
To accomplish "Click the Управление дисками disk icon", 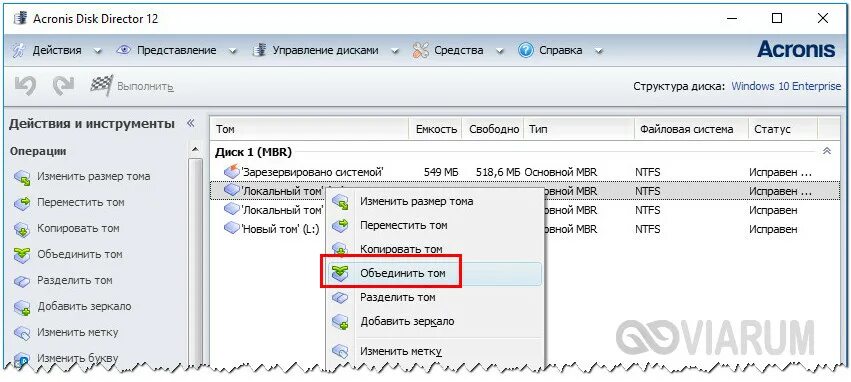I will coord(259,50).
